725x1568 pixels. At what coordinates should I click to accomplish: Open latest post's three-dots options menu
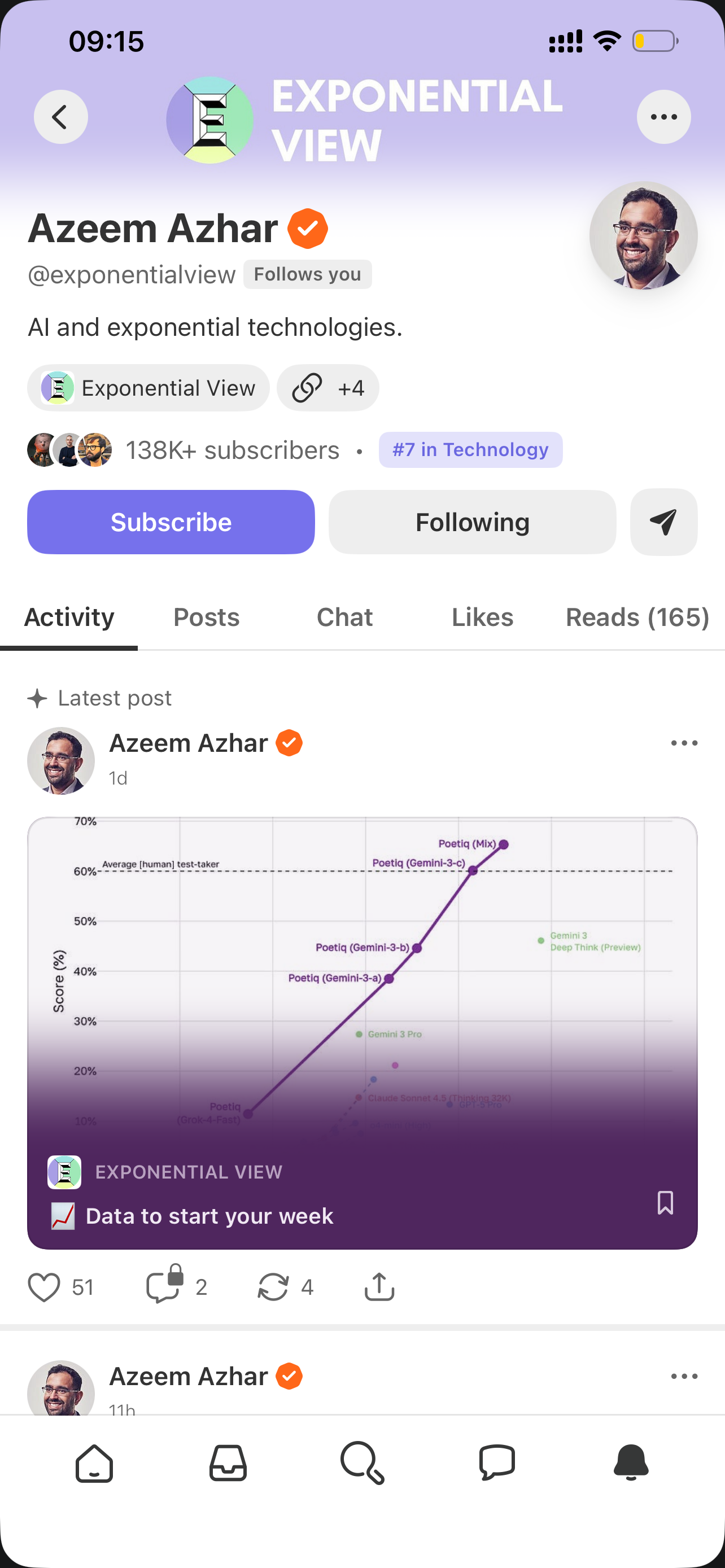tap(684, 743)
